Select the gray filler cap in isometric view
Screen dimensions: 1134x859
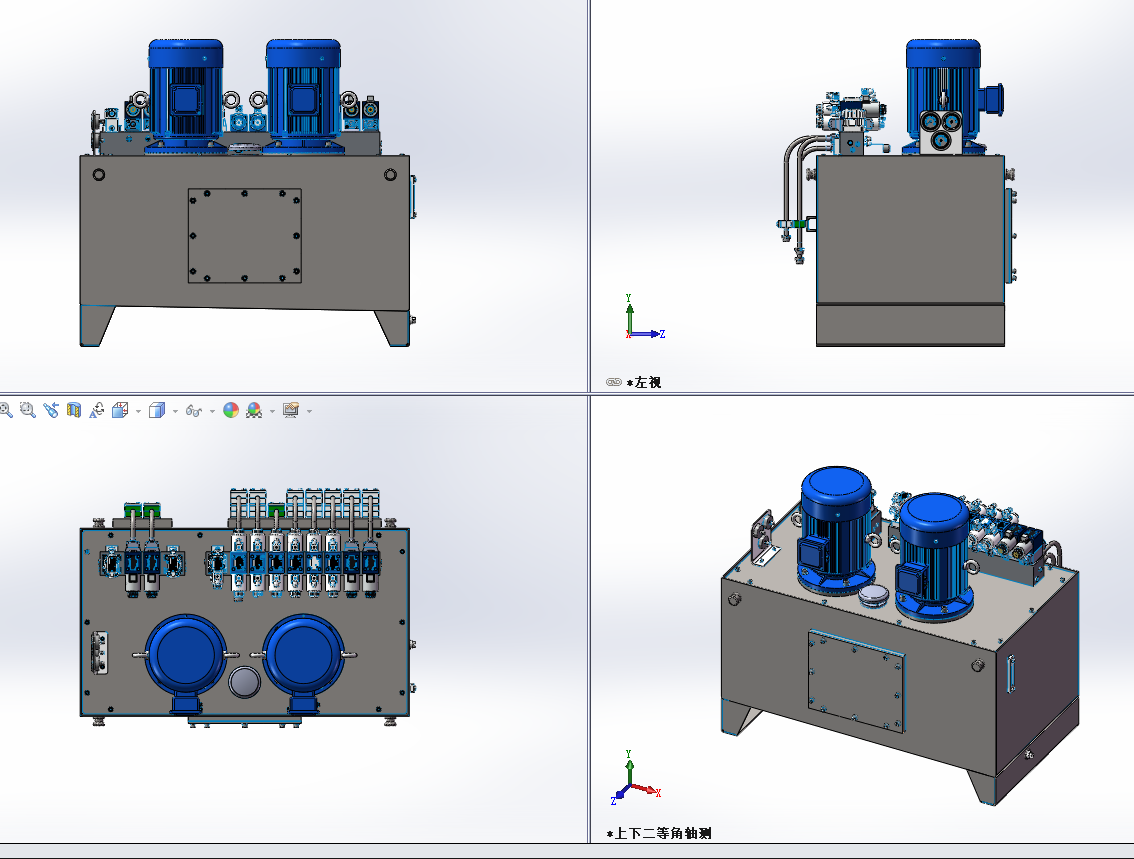[x=873, y=597]
